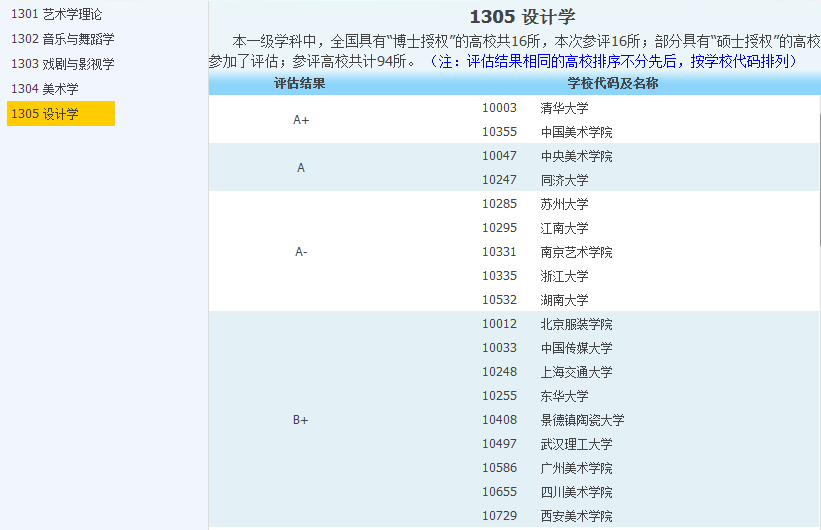Select 北京服装学院 entry
Screen dimensions: 821x530
pyautogui.click(x=576, y=324)
